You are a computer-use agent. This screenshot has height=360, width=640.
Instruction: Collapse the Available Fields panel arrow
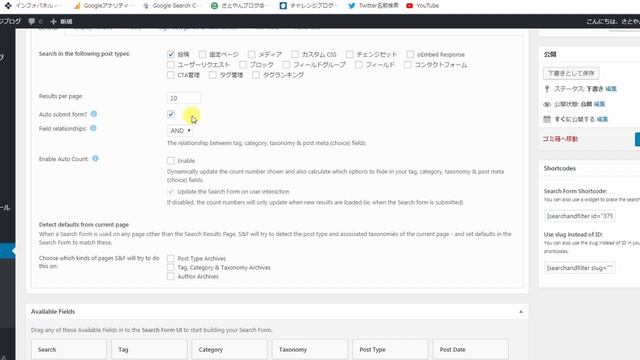521,312
